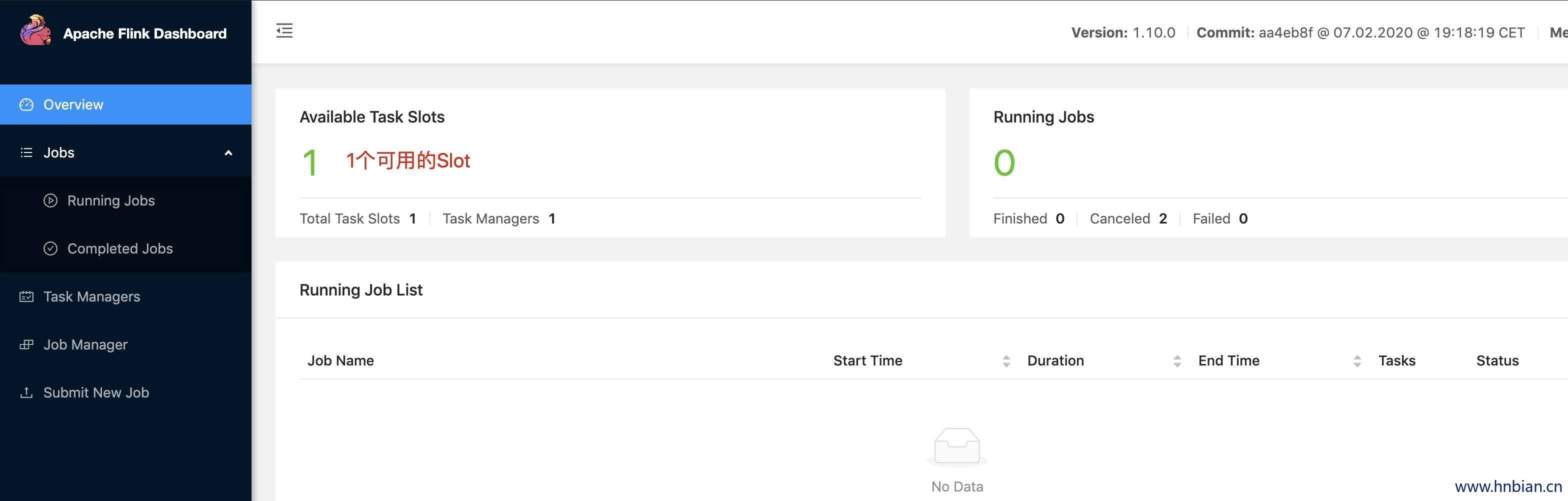
Task: Click the Task Managers schedule icon
Action: click(x=26, y=296)
